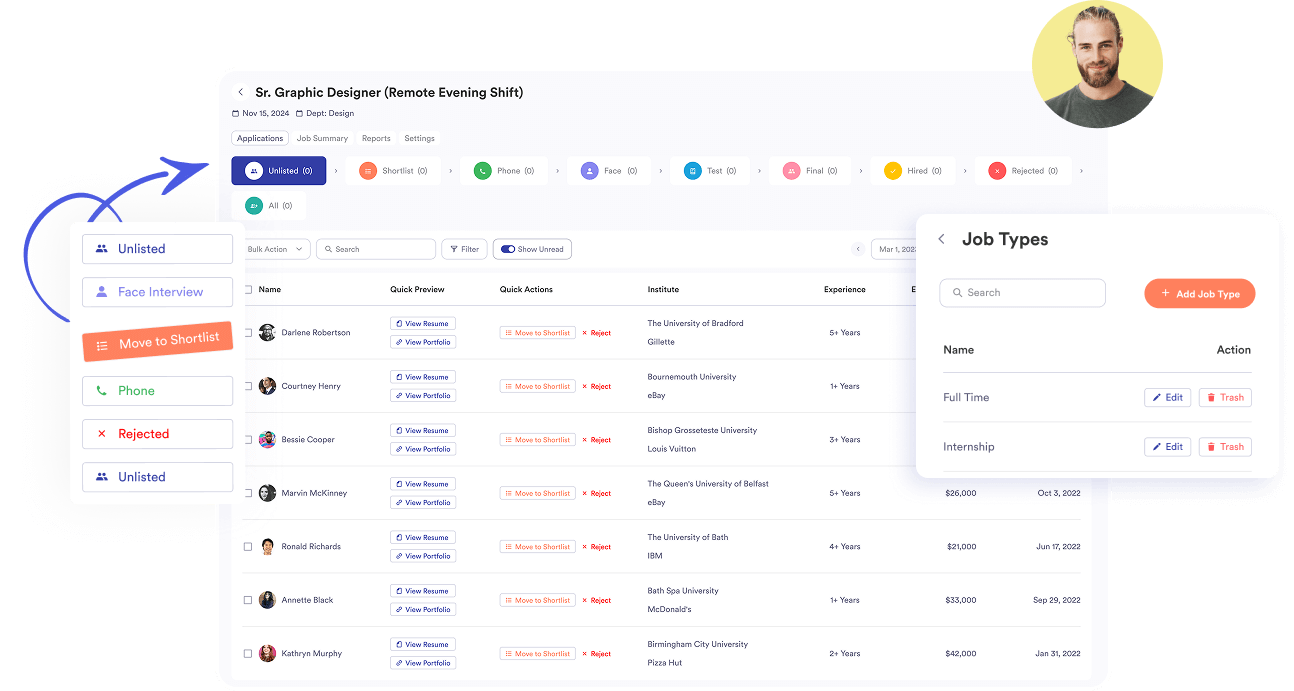The width and height of the screenshot is (1294, 691).
Task: Click previous arrow beside the Mar 1 date
Action: (857, 249)
